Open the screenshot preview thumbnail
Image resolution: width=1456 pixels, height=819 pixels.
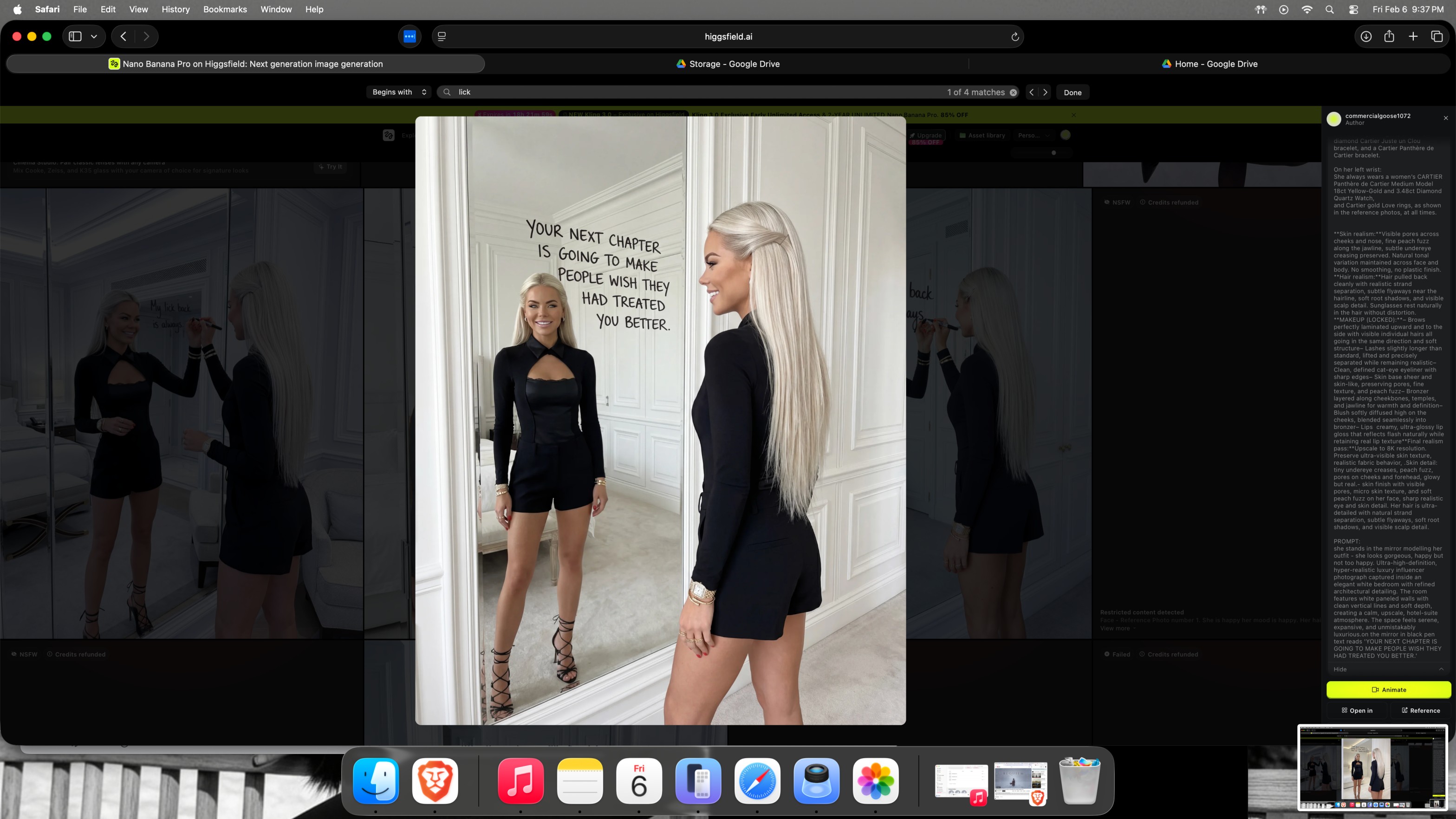(1372, 767)
